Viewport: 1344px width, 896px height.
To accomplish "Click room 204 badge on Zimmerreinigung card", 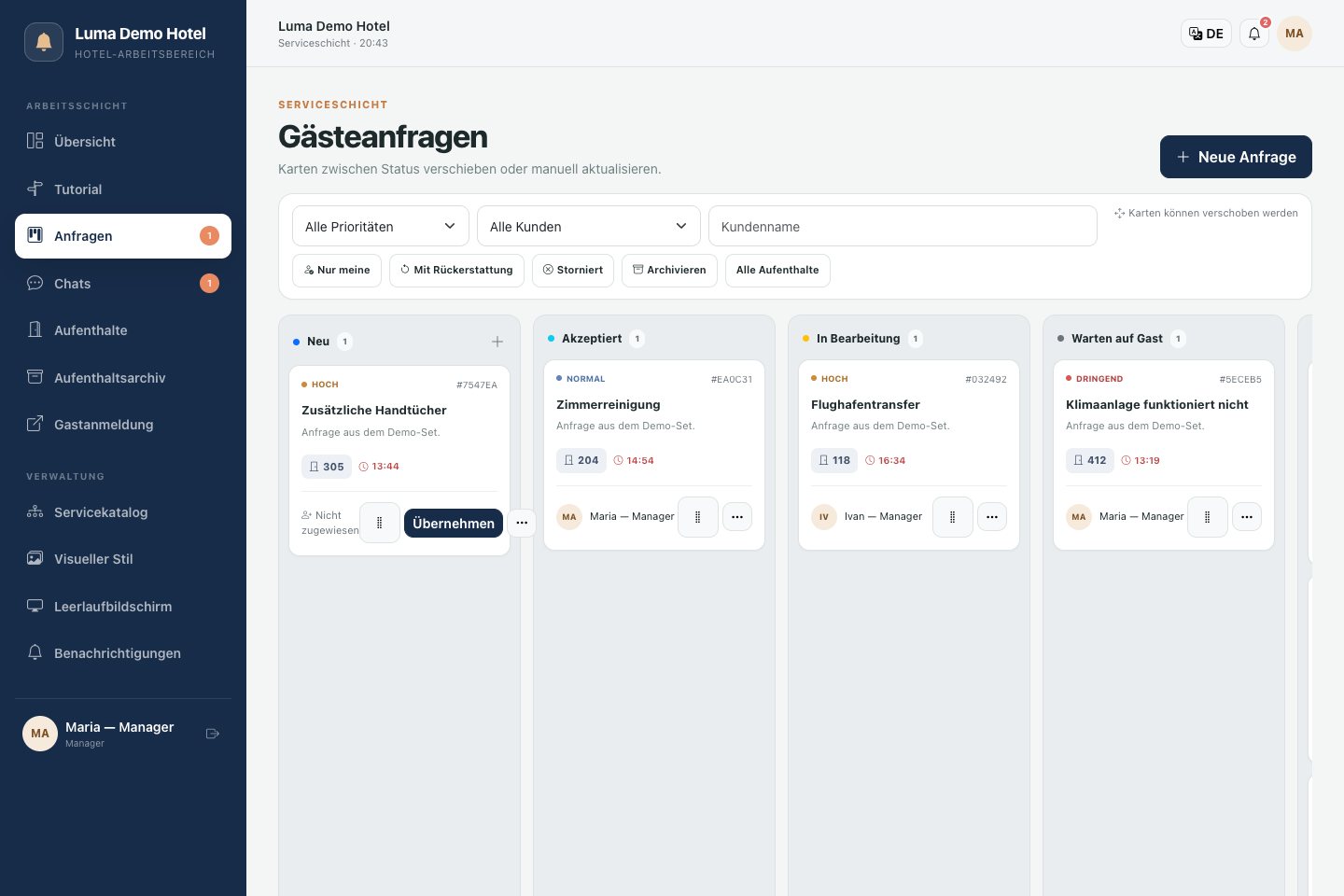I will (x=581, y=460).
